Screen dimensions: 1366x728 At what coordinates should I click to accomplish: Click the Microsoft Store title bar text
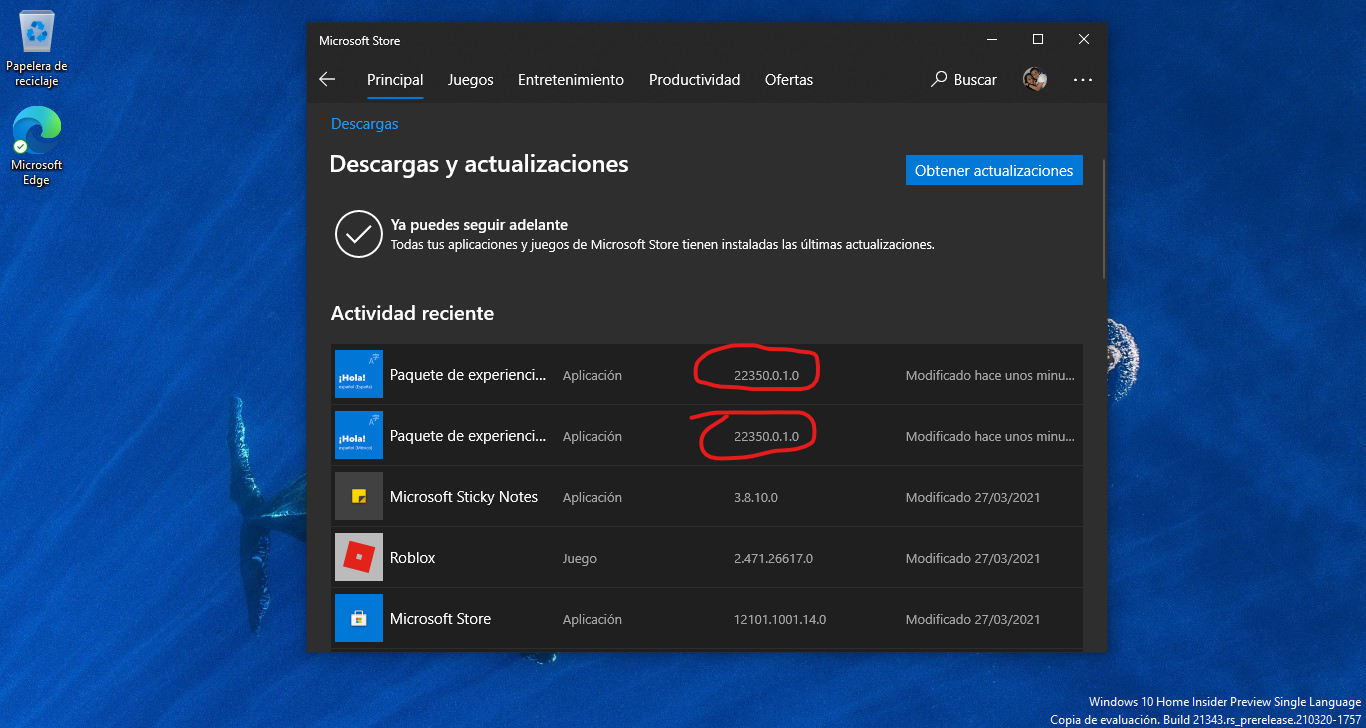360,41
